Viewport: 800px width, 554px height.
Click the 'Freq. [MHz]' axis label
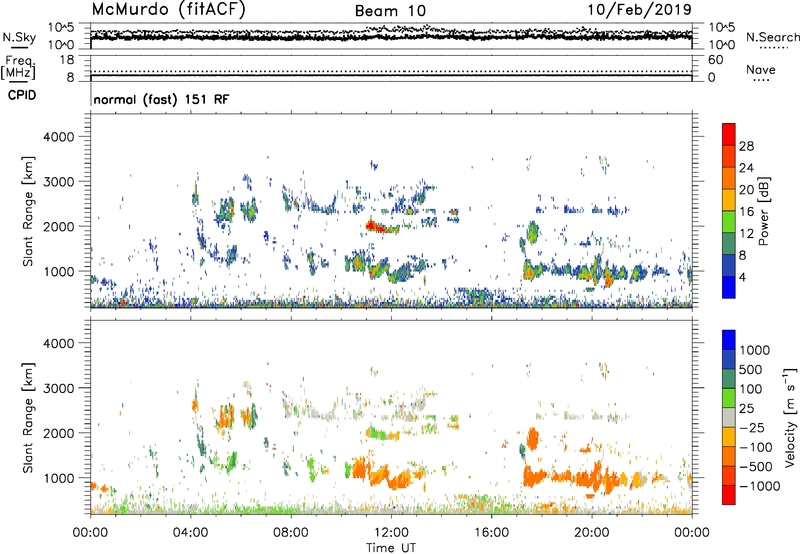click(19, 67)
